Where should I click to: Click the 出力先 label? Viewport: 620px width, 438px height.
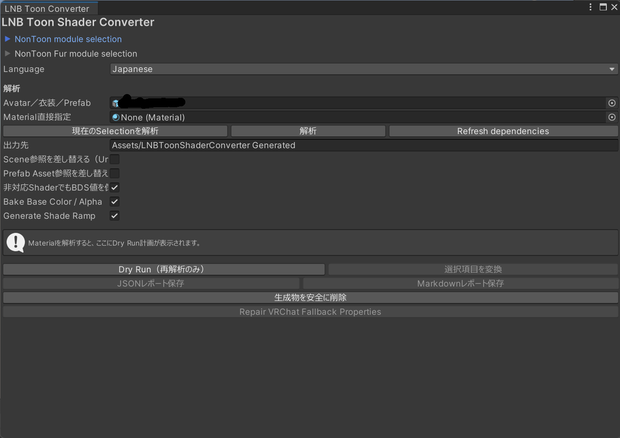click(x=16, y=145)
